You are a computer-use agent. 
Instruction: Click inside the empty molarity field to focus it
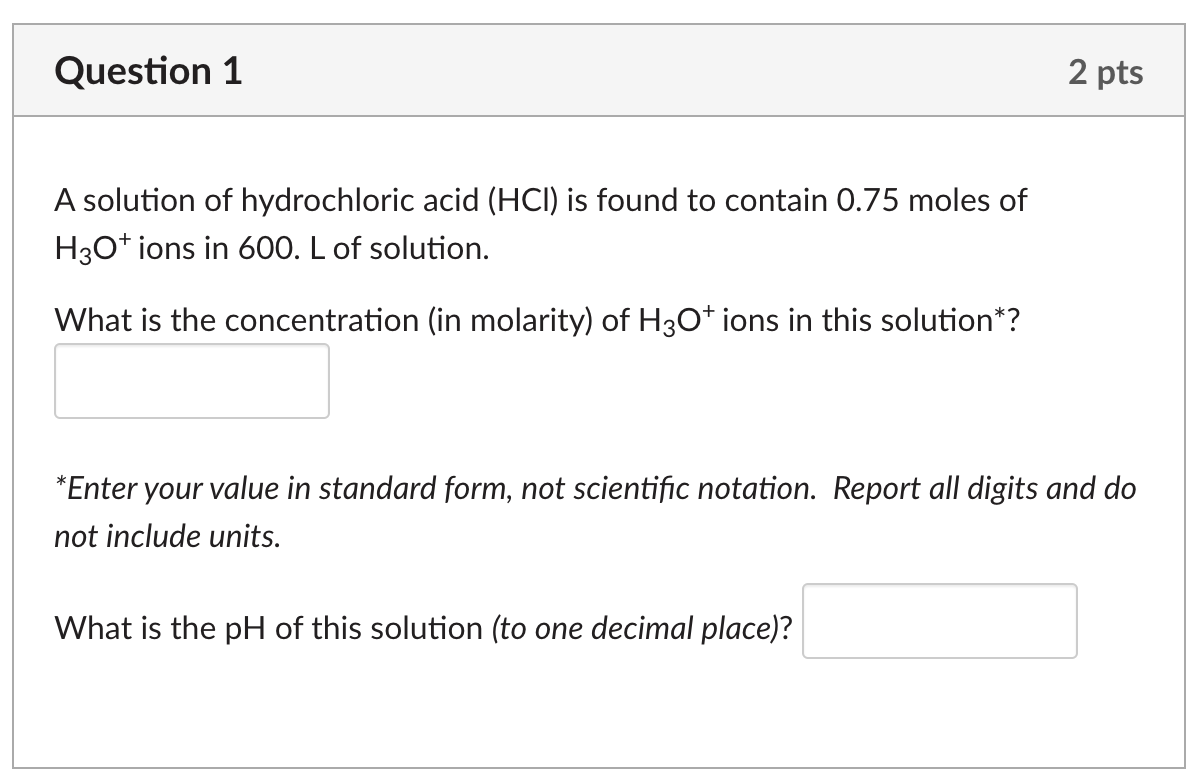pyautogui.click(x=191, y=380)
